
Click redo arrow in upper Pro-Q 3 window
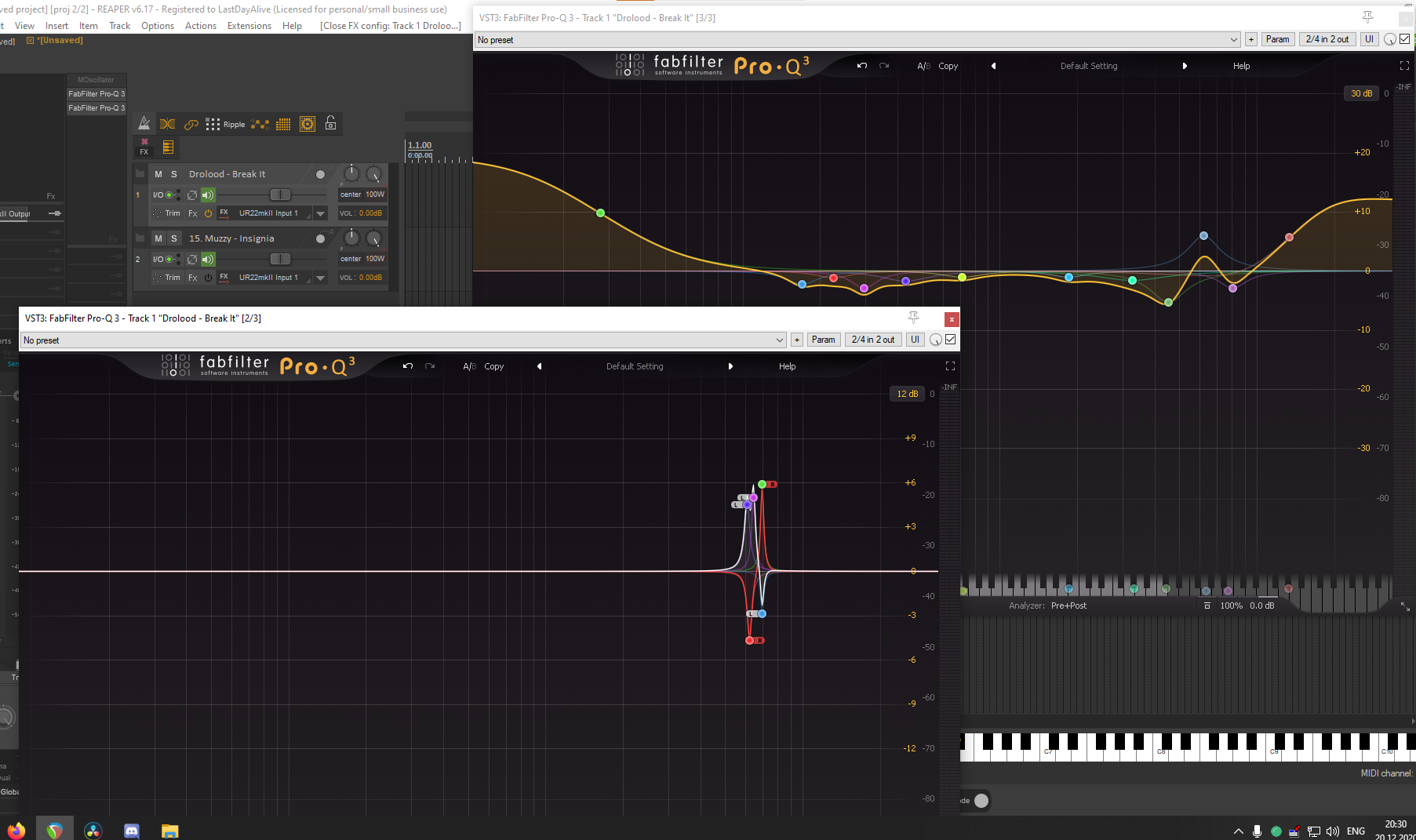(x=884, y=66)
